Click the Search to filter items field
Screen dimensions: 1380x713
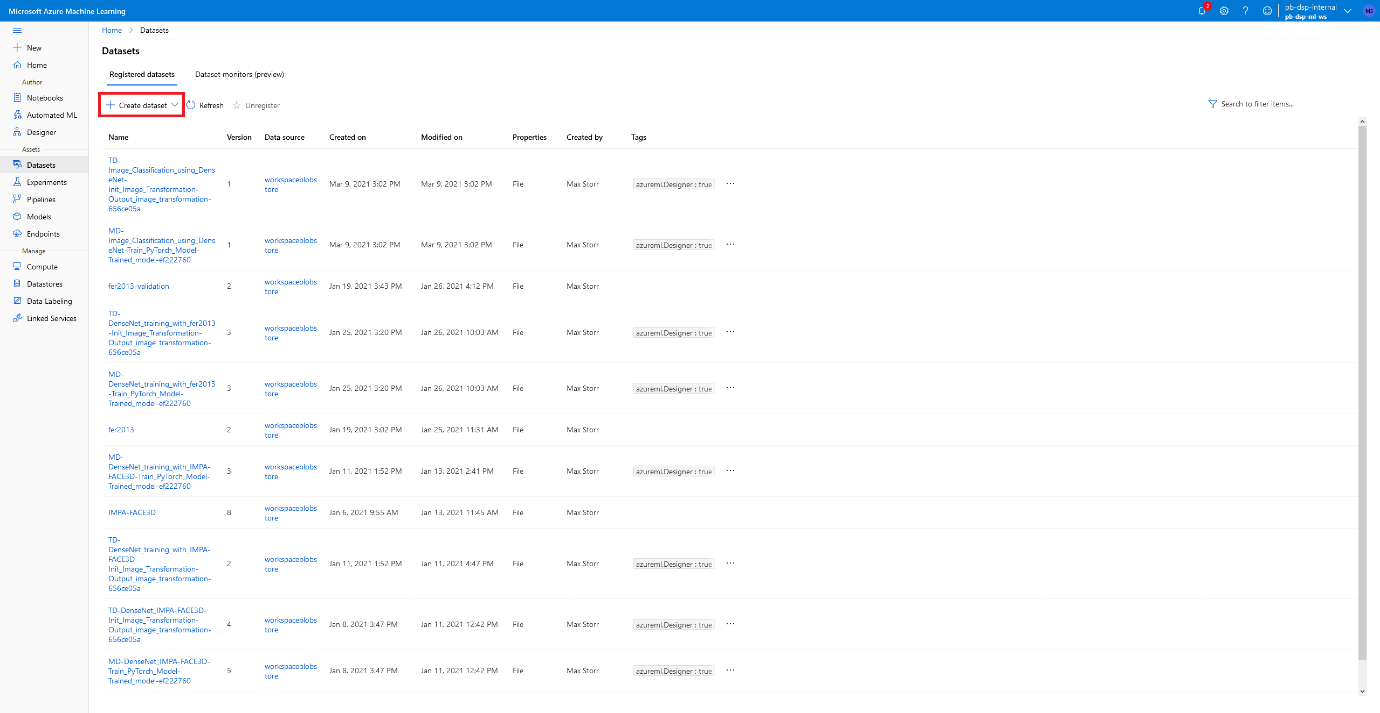(1251, 103)
